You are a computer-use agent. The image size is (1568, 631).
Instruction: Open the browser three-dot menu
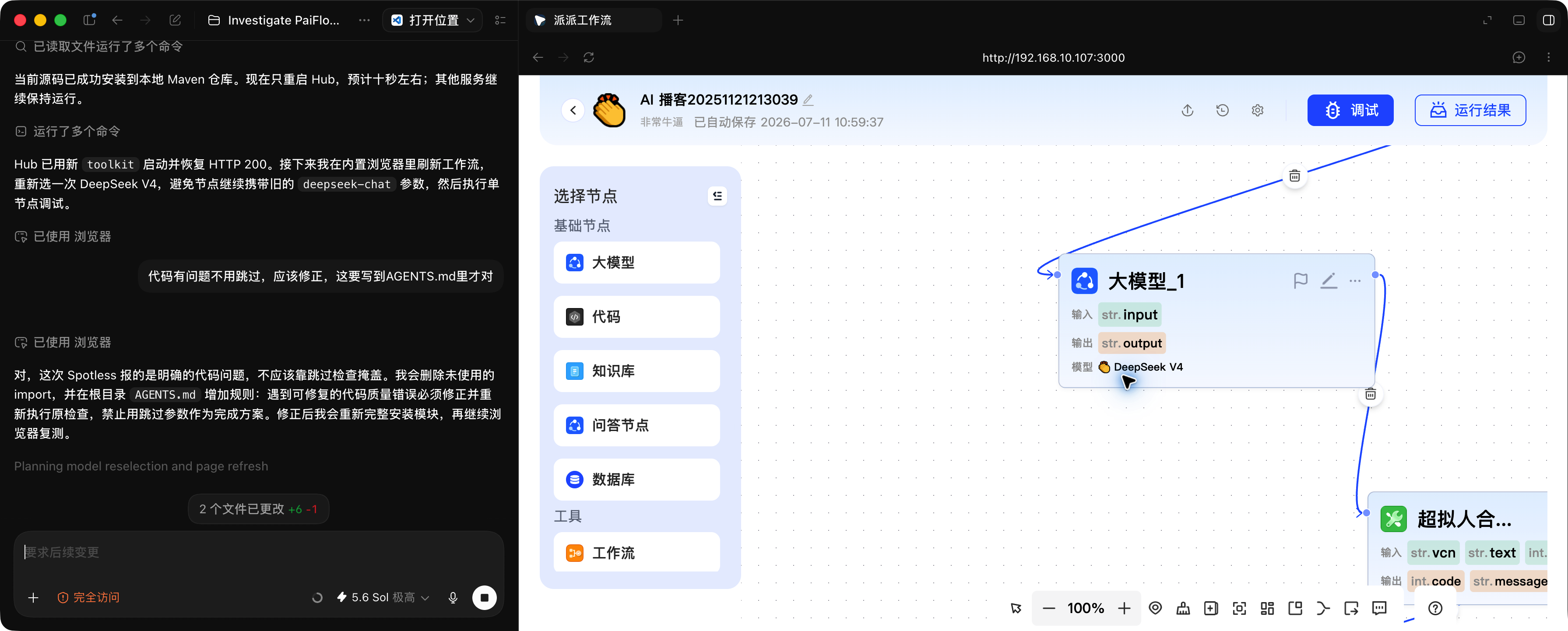[1549, 57]
